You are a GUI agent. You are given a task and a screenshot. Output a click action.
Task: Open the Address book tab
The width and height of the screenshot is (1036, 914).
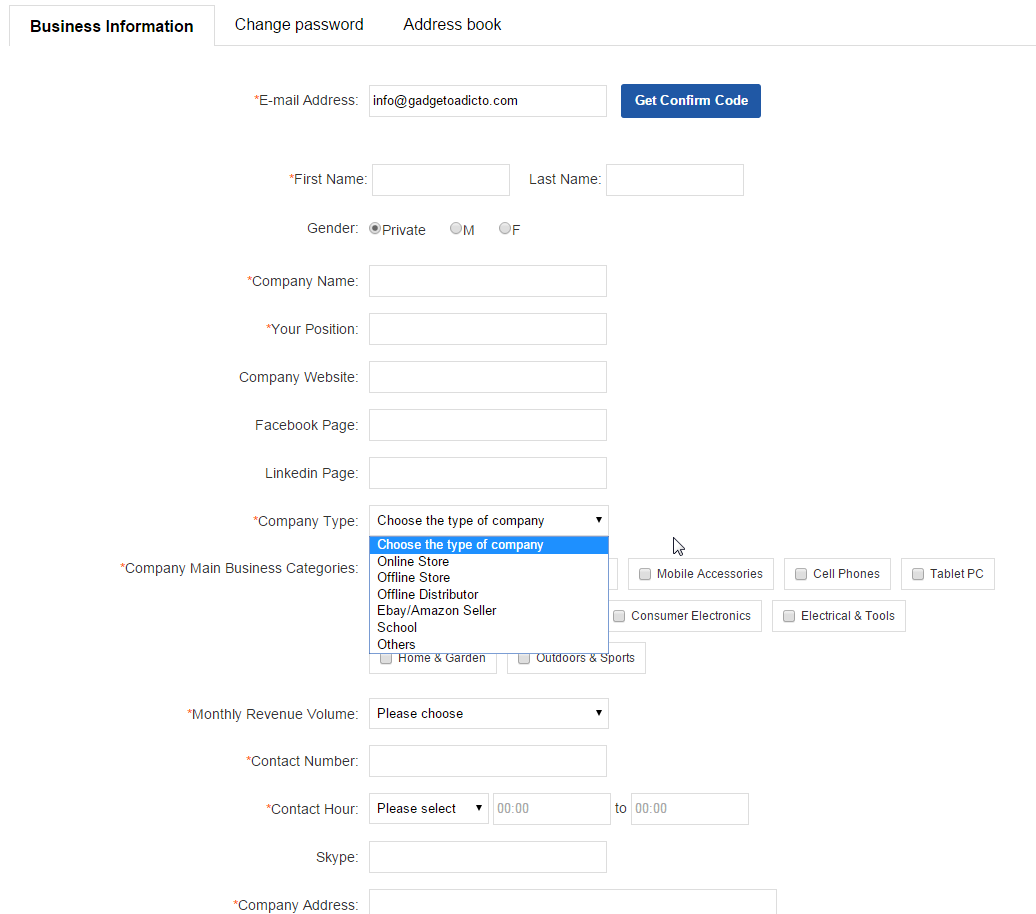[x=452, y=25]
